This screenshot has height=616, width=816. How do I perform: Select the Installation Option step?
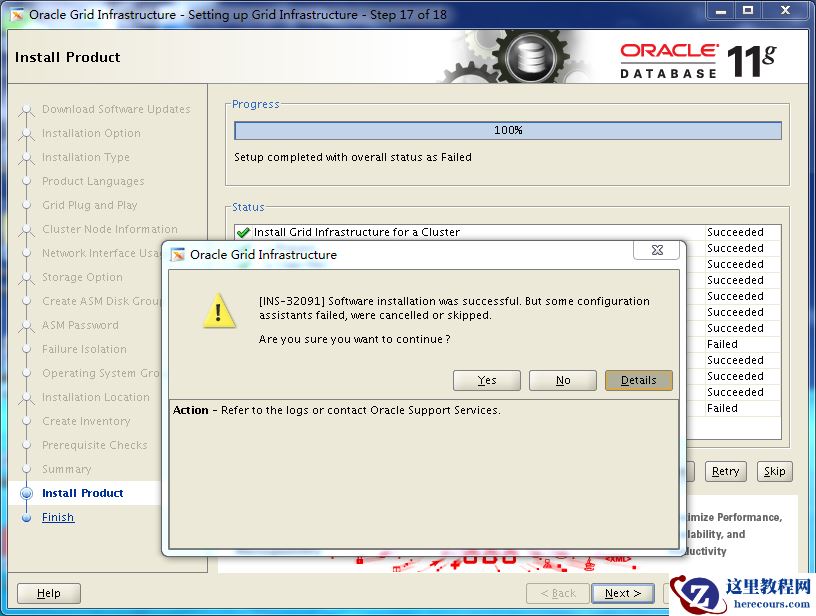click(91, 133)
